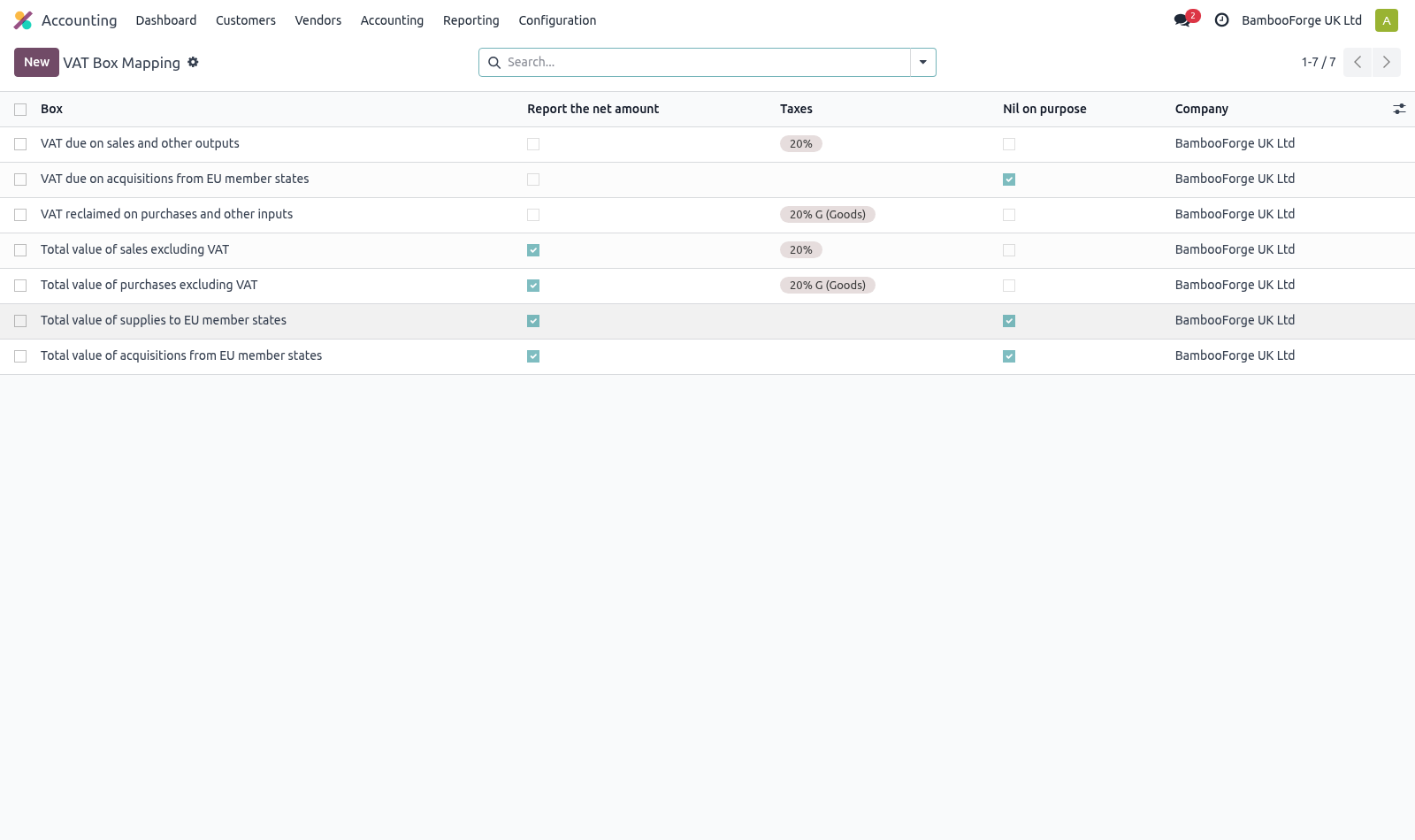Open VAT Box Mapping gear actions menu
Image resolution: width=1415 pixels, height=840 pixels.
click(193, 62)
